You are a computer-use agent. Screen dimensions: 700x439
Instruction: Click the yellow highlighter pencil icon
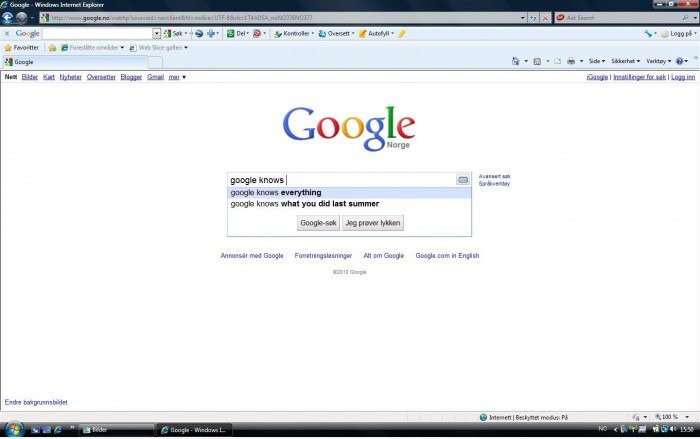click(402, 33)
